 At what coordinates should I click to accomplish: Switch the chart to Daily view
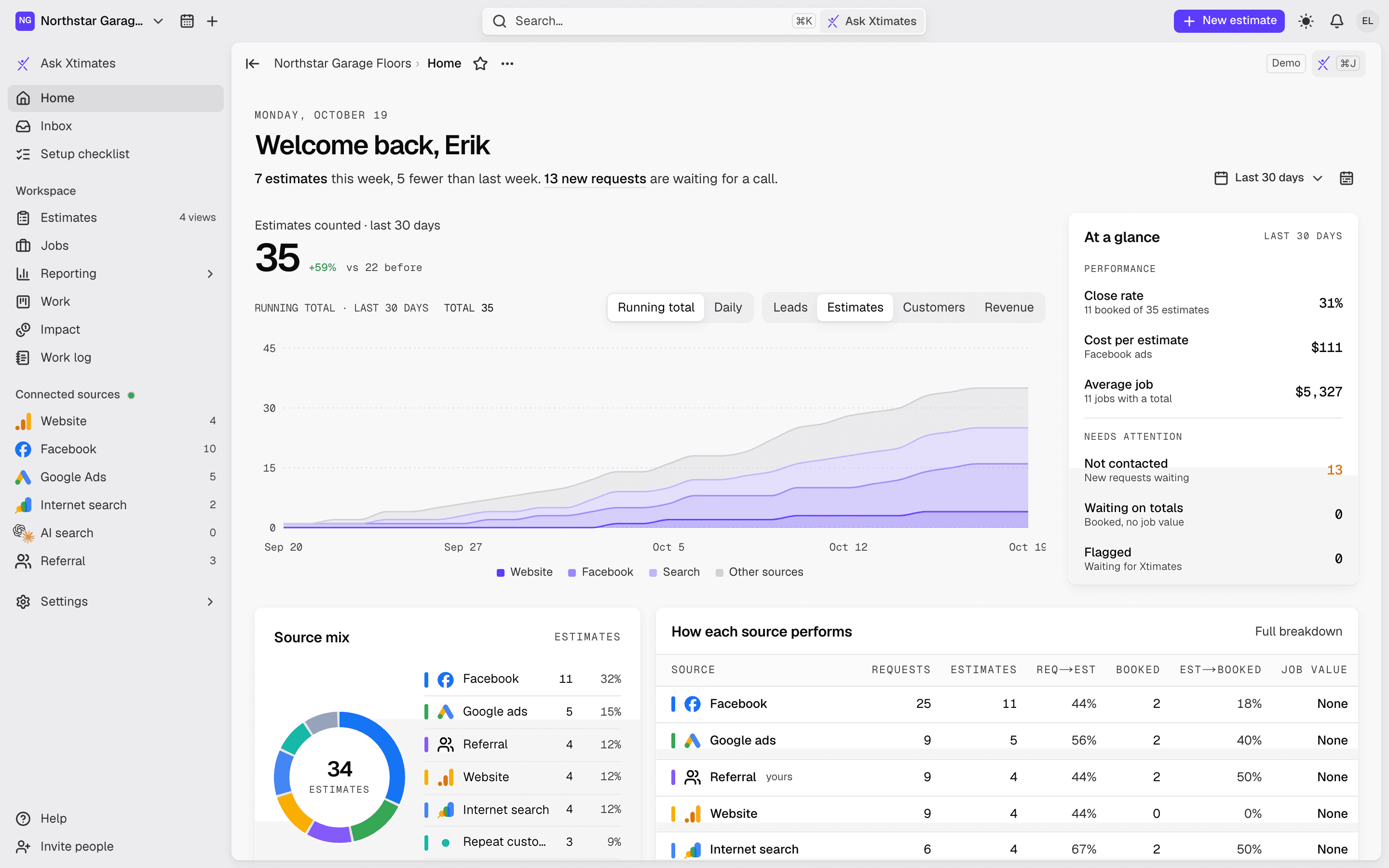(x=728, y=307)
